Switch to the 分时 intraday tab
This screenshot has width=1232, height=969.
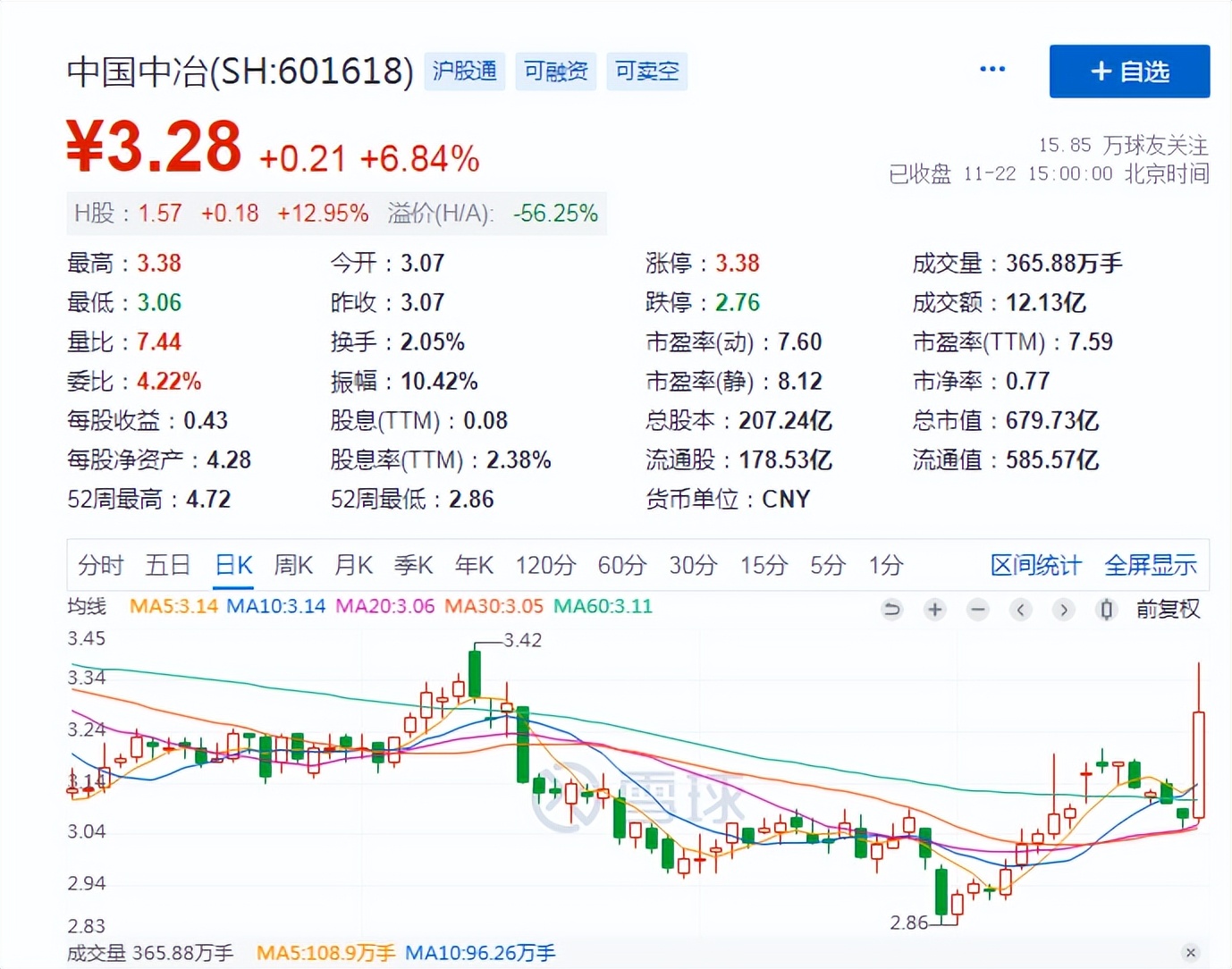[101, 565]
